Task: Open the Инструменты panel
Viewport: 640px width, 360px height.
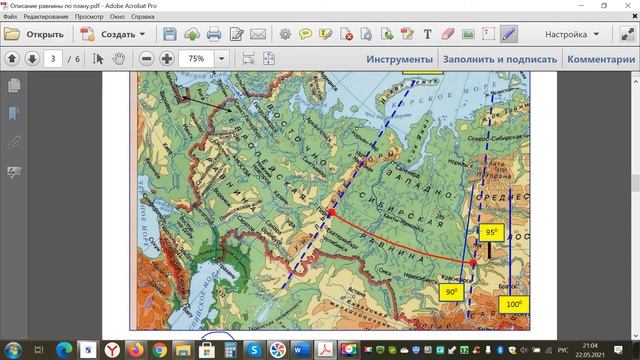Action: 399,59
